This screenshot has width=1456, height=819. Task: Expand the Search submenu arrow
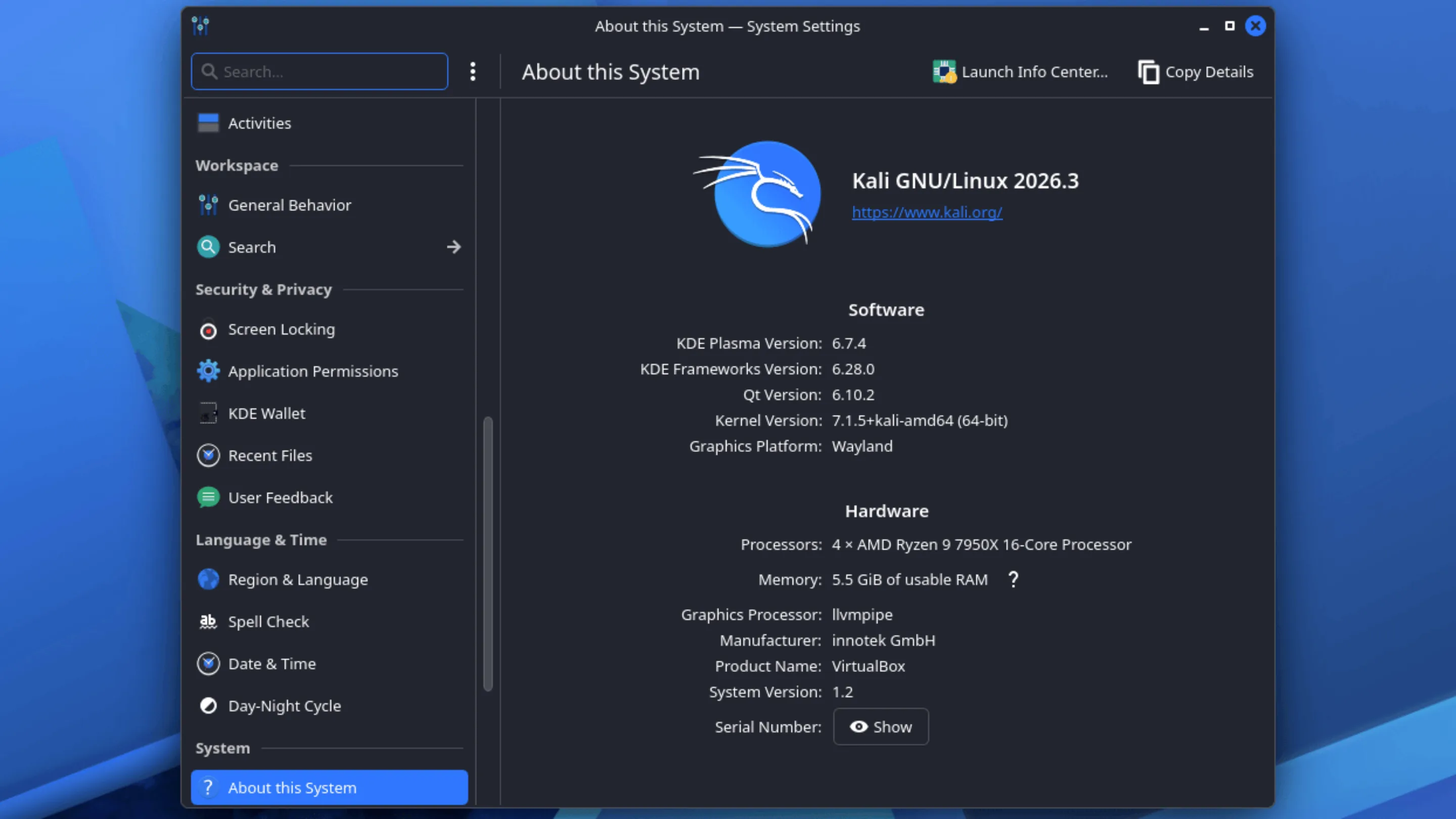(453, 247)
